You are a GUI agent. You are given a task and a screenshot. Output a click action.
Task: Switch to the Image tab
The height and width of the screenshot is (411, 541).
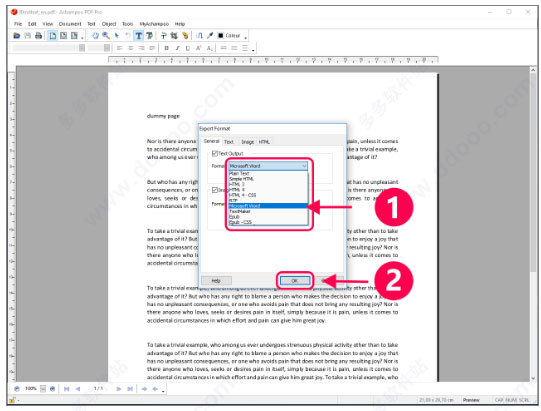pos(247,142)
